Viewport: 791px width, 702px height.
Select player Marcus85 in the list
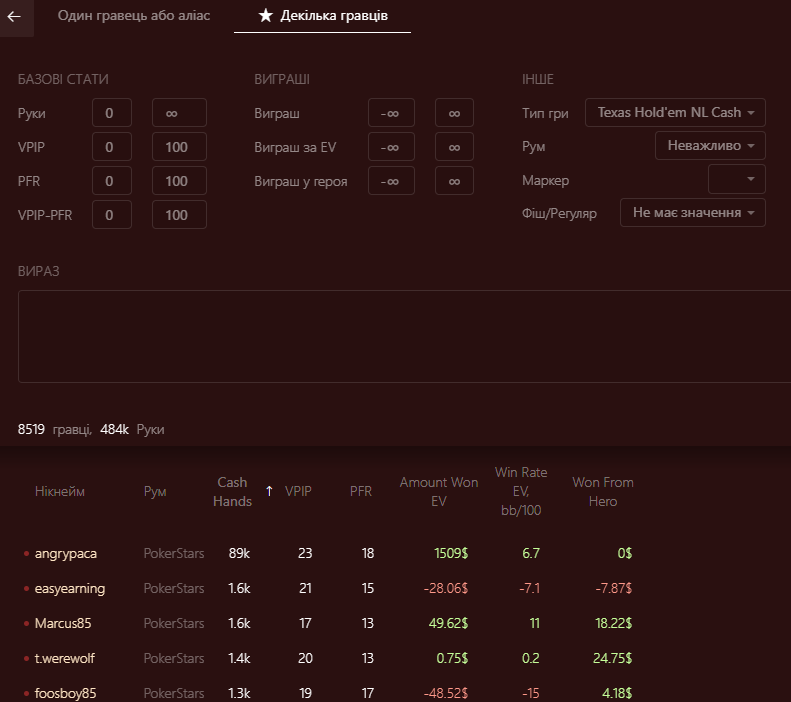pyautogui.click(x=63, y=623)
